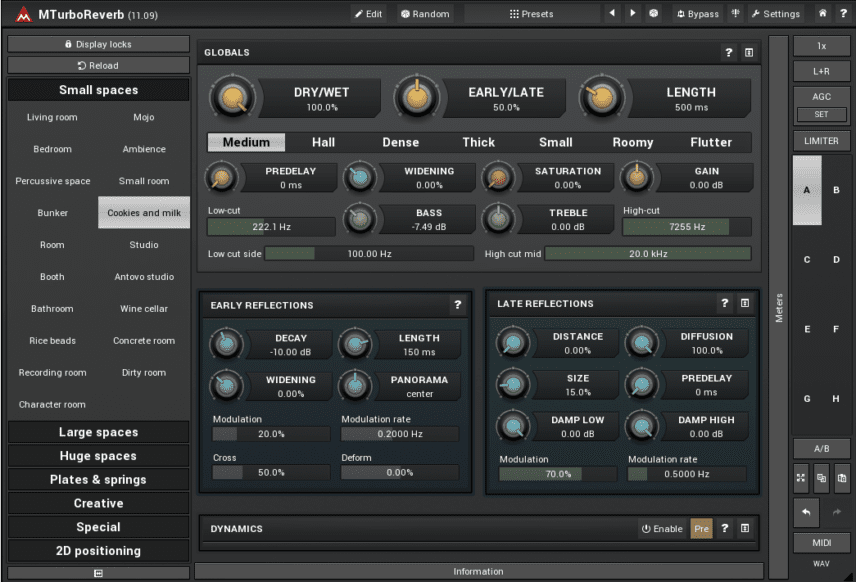Click the Low-cut 222.1 Hz slider
The width and height of the screenshot is (856, 582).
271,227
